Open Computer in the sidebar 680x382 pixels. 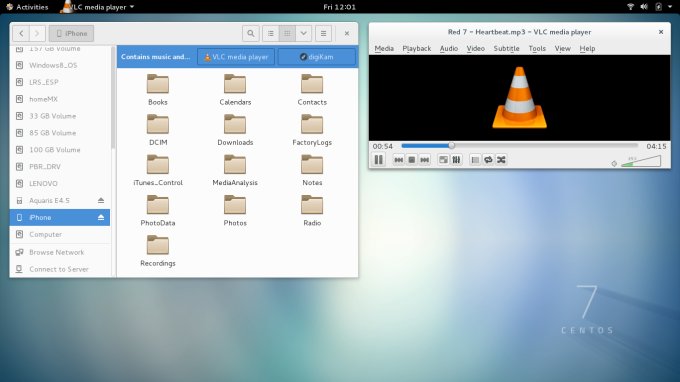60,234
